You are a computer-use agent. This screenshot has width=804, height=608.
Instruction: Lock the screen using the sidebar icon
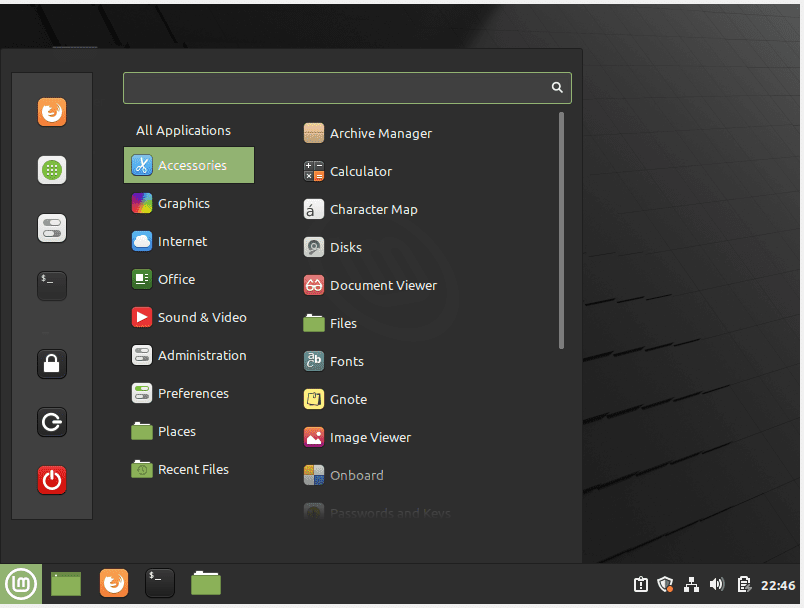pos(51,364)
